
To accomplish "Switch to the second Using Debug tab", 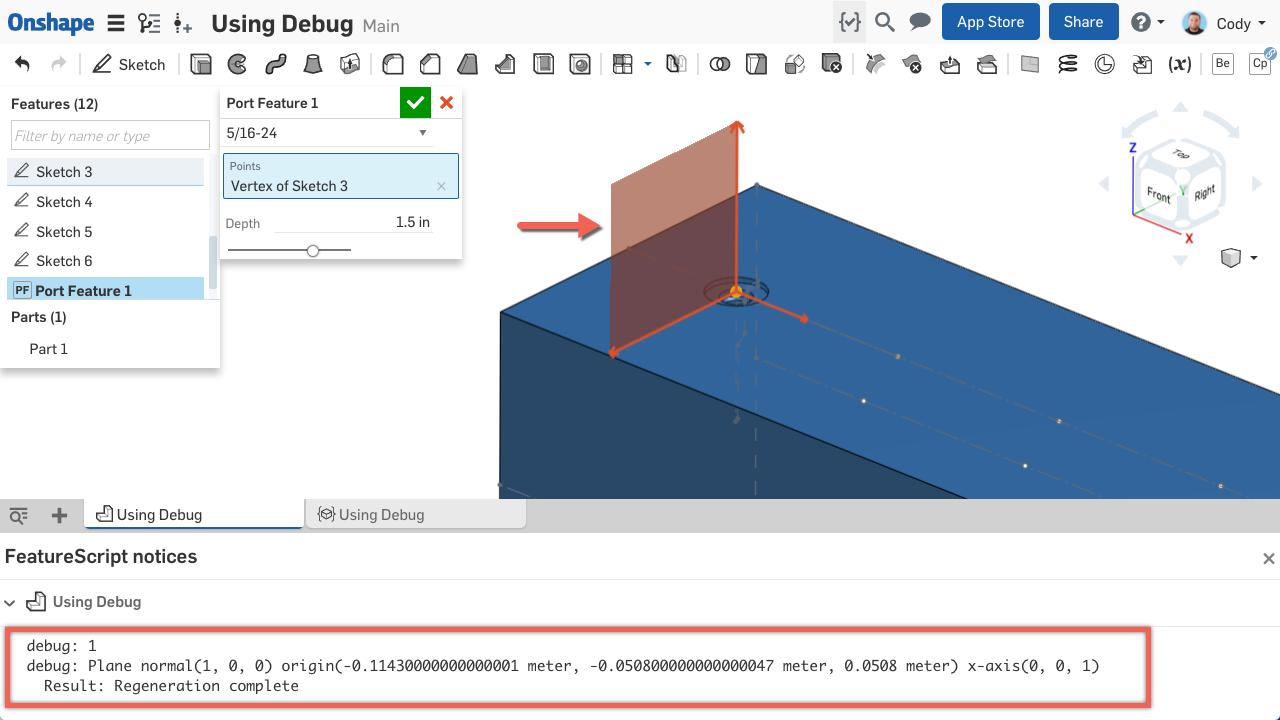I will [x=381, y=515].
